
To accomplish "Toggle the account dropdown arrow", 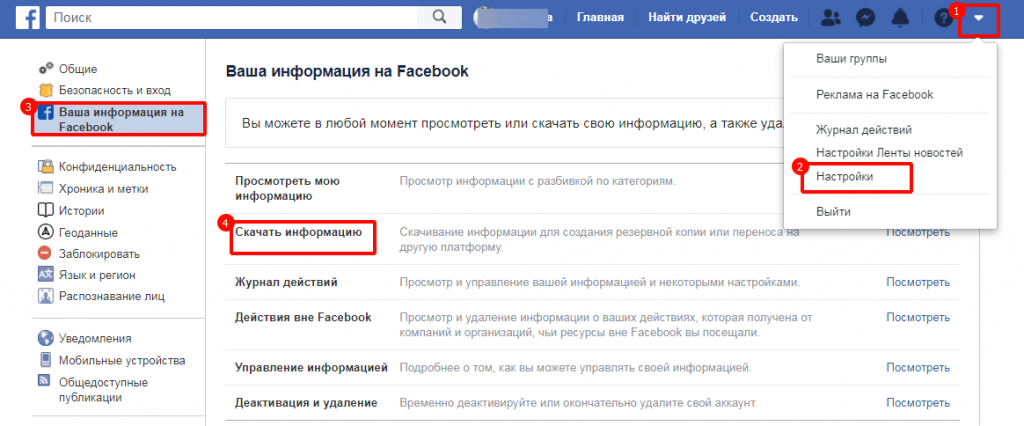I will (x=978, y=18).
